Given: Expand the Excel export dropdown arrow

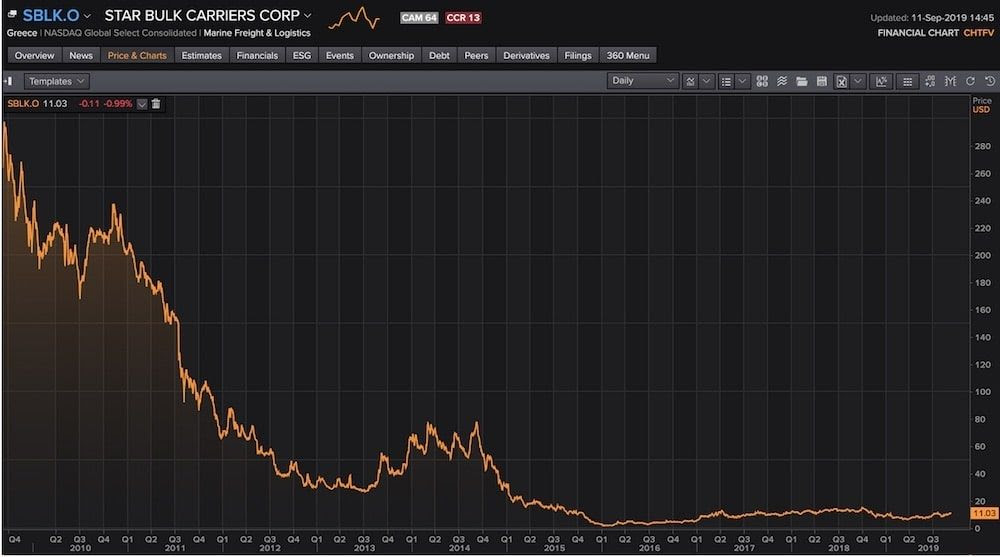Looking at the screenshot, I should point(858,81).
